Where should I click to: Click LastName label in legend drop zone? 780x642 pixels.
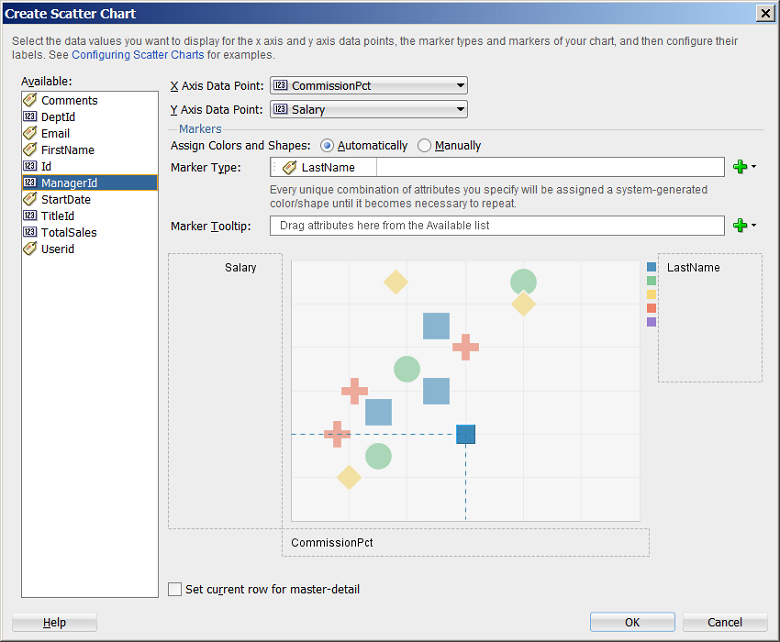pos(693,268)
